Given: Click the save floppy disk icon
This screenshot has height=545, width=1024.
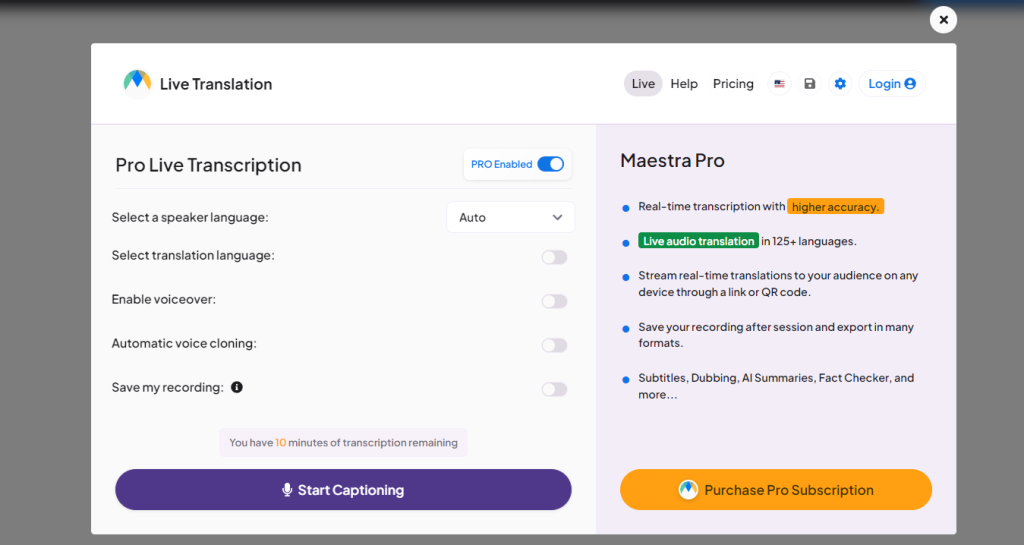Looking at the screenshot, I should [810, 84].
